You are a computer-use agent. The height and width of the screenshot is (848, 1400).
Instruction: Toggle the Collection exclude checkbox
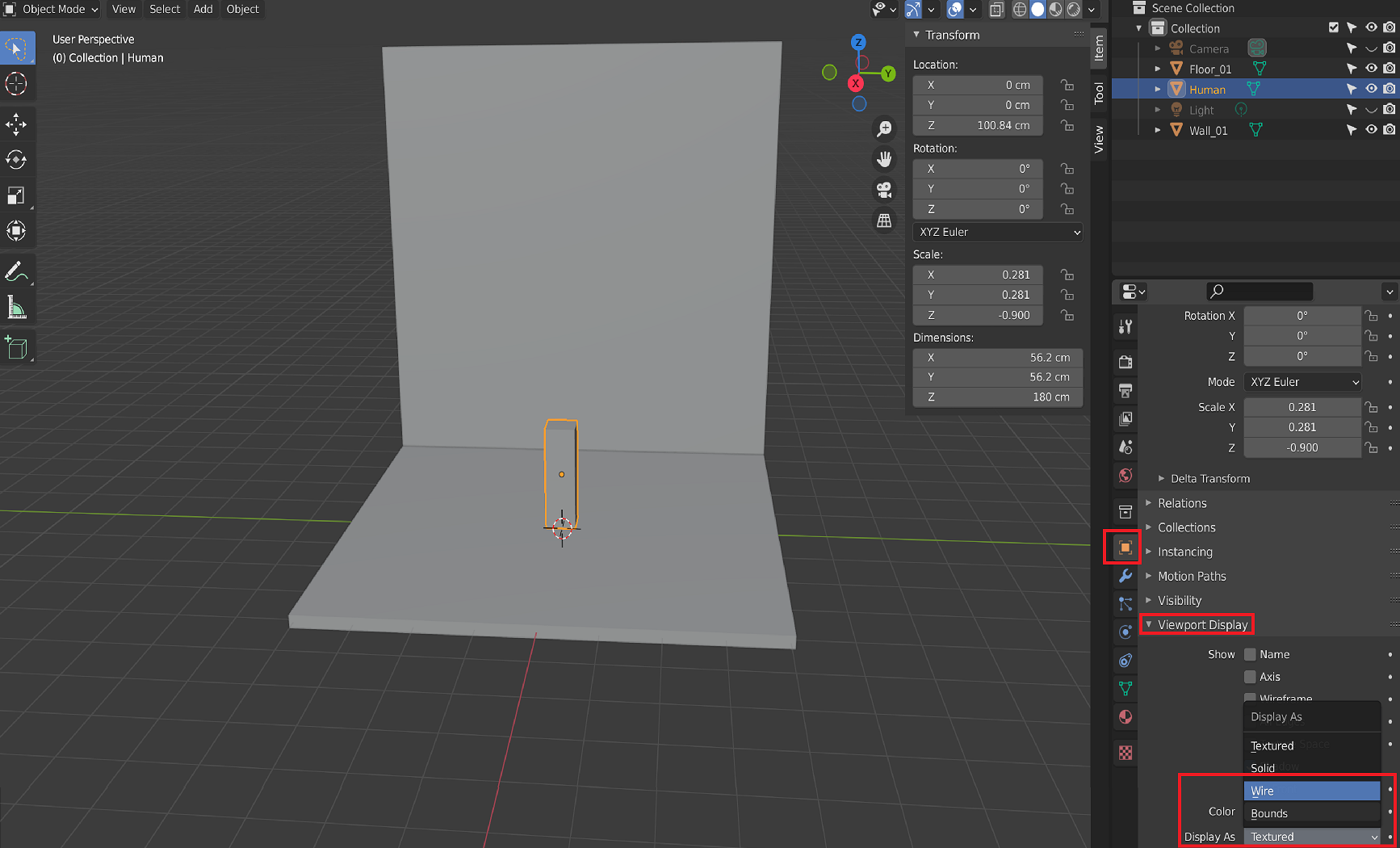tap(1334, 27)
